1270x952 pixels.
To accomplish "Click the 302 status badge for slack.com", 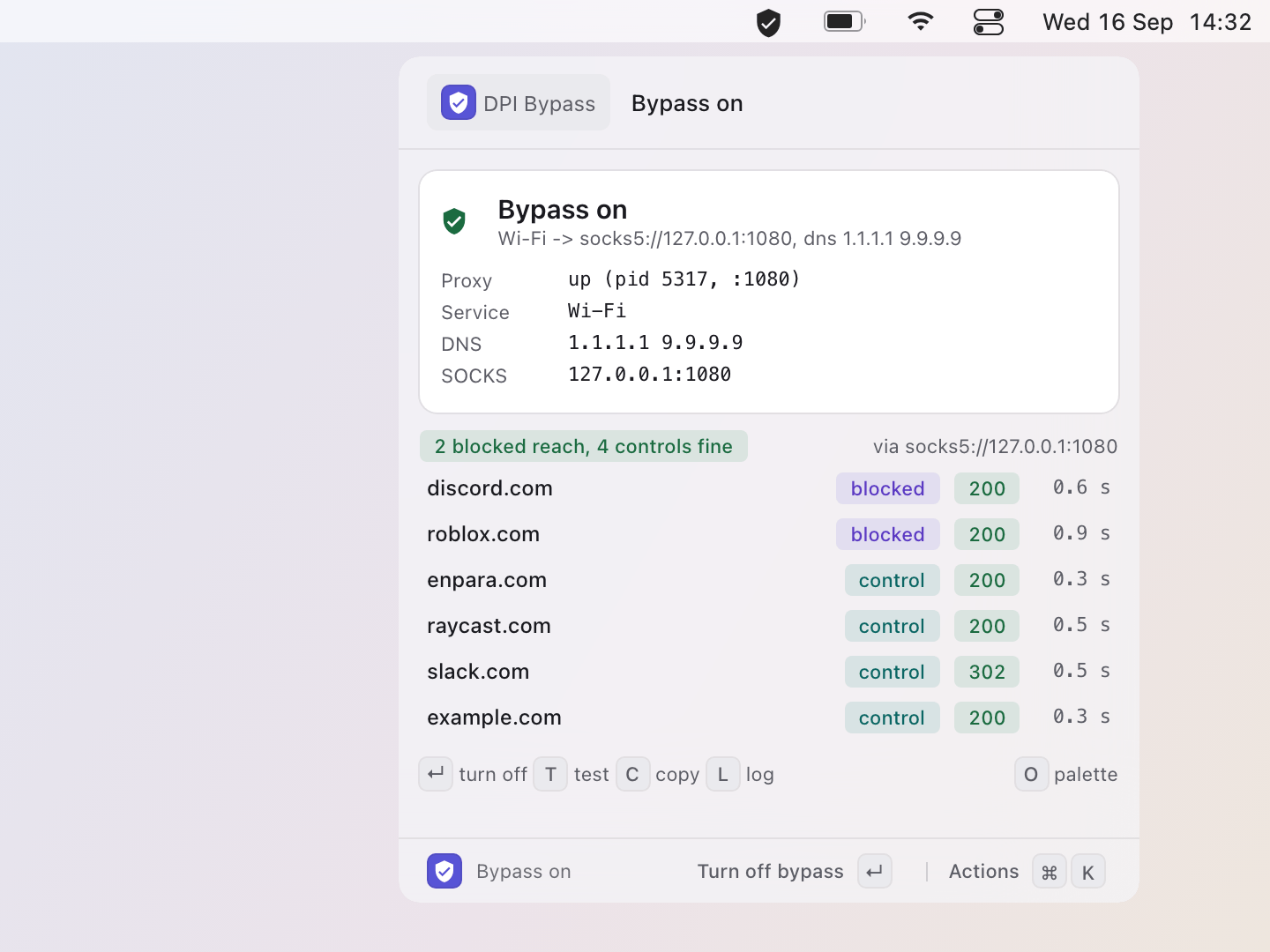I will (987, 672).
